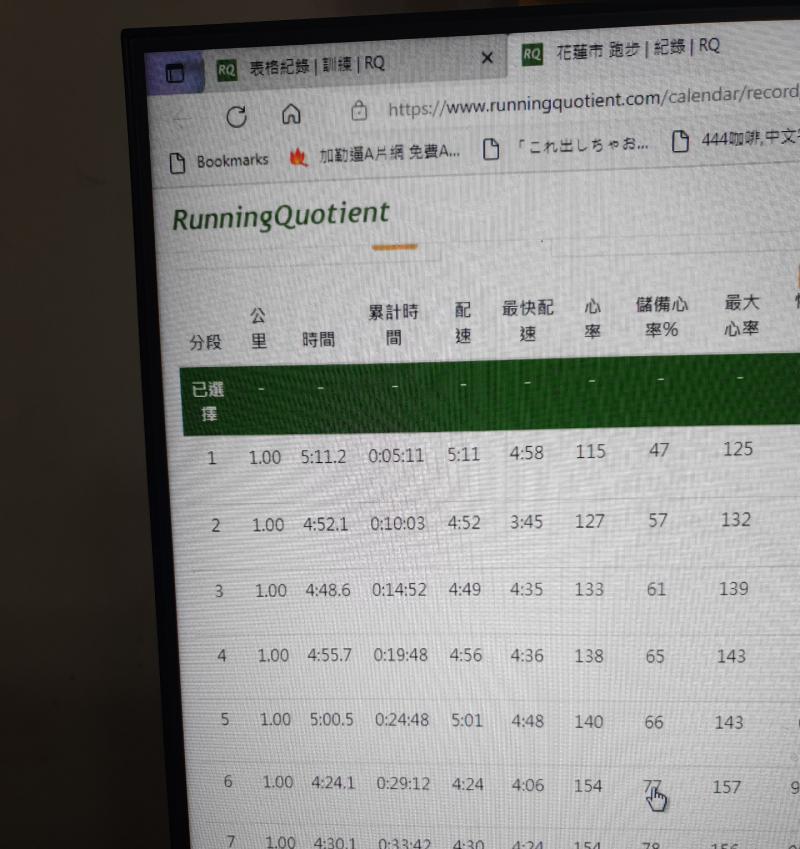Click lap time 5:11.2

323,457
